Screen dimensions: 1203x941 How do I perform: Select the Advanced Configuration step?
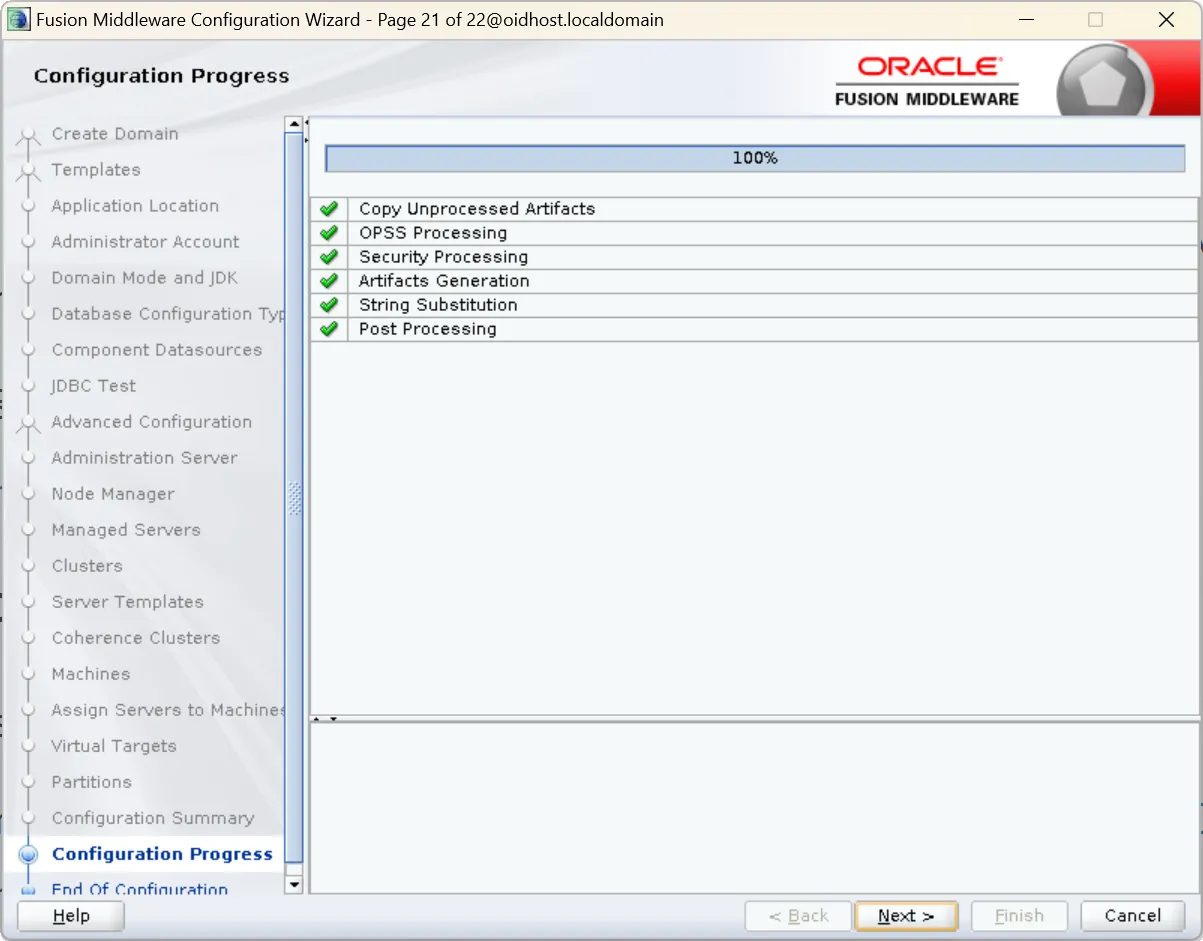[x=152, y=422]
